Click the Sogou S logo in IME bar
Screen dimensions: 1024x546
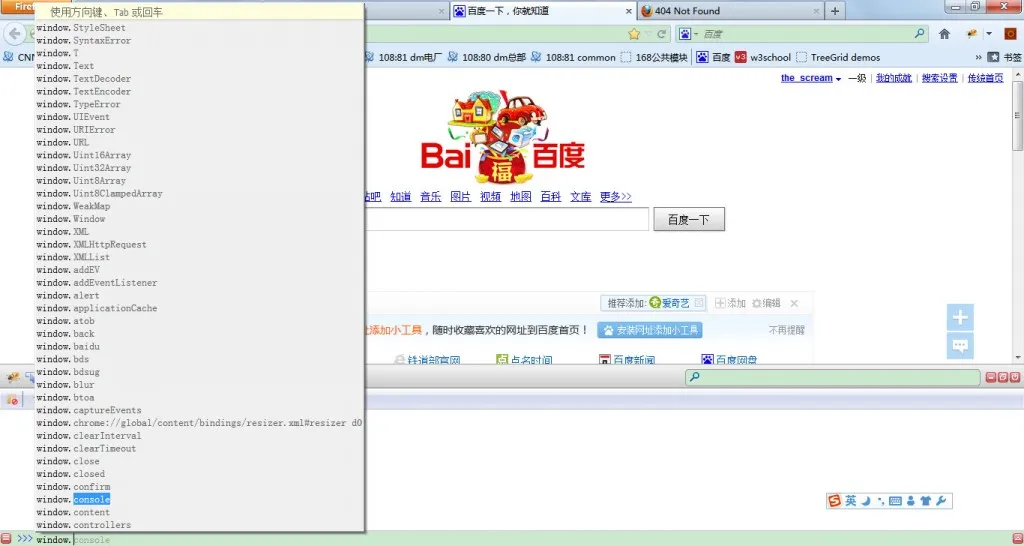[x=835, y=501]
